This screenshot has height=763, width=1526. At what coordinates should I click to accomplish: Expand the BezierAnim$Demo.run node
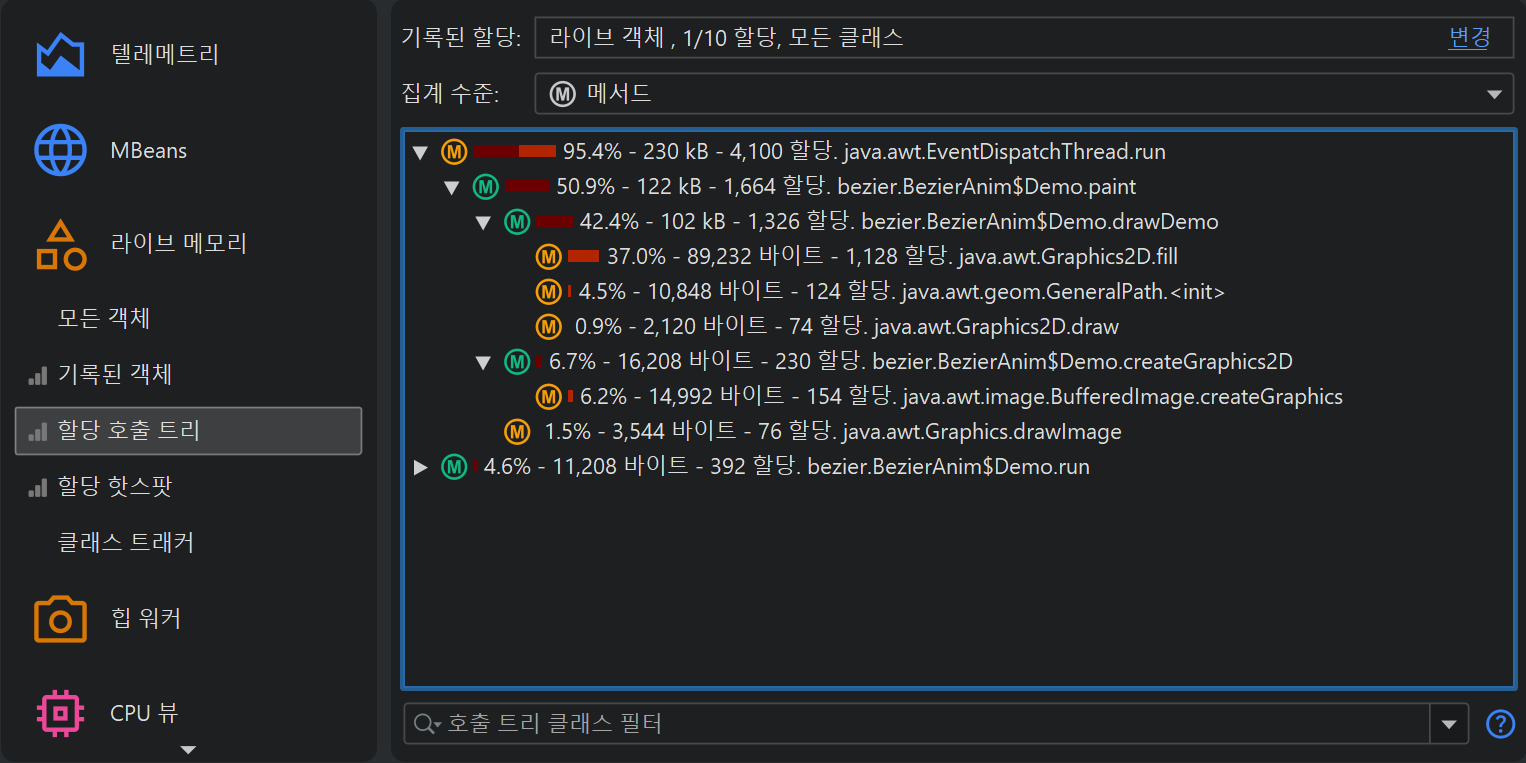(420, 467)
